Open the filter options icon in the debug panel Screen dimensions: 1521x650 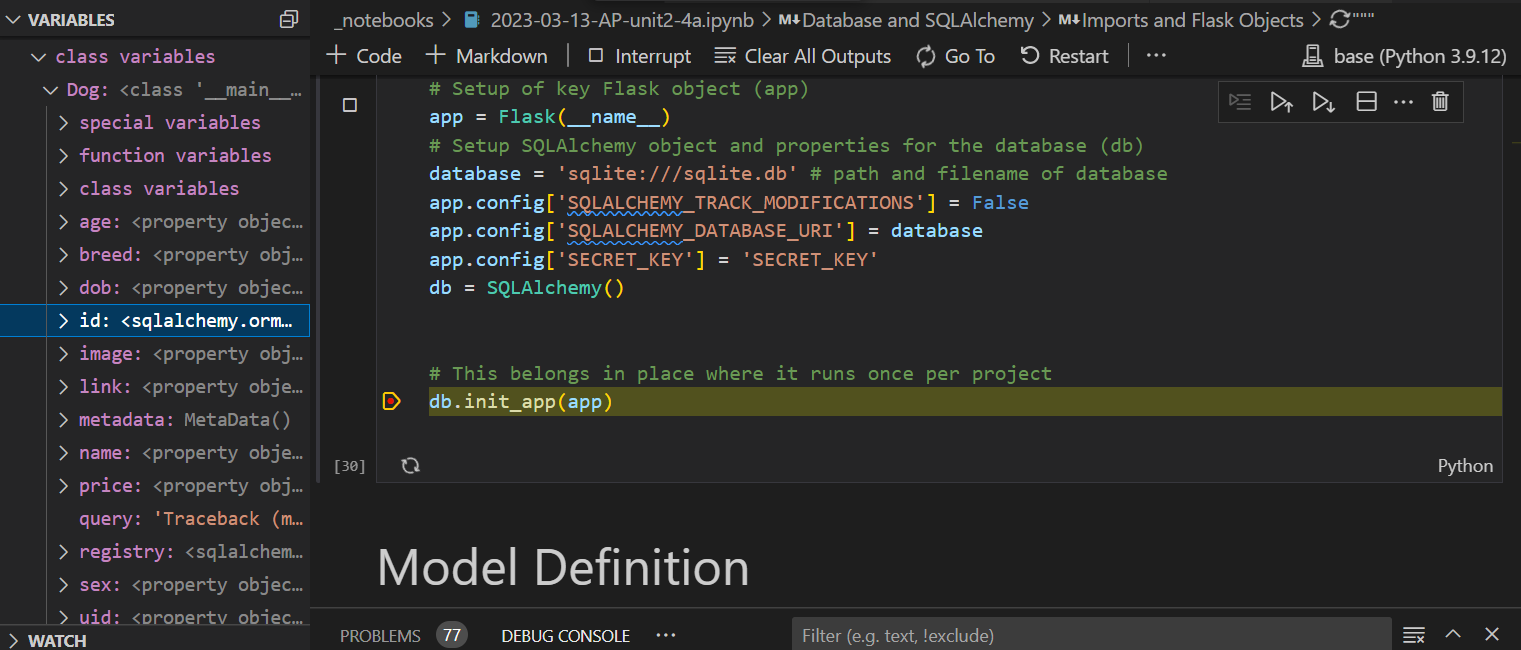coord(1413,634)
